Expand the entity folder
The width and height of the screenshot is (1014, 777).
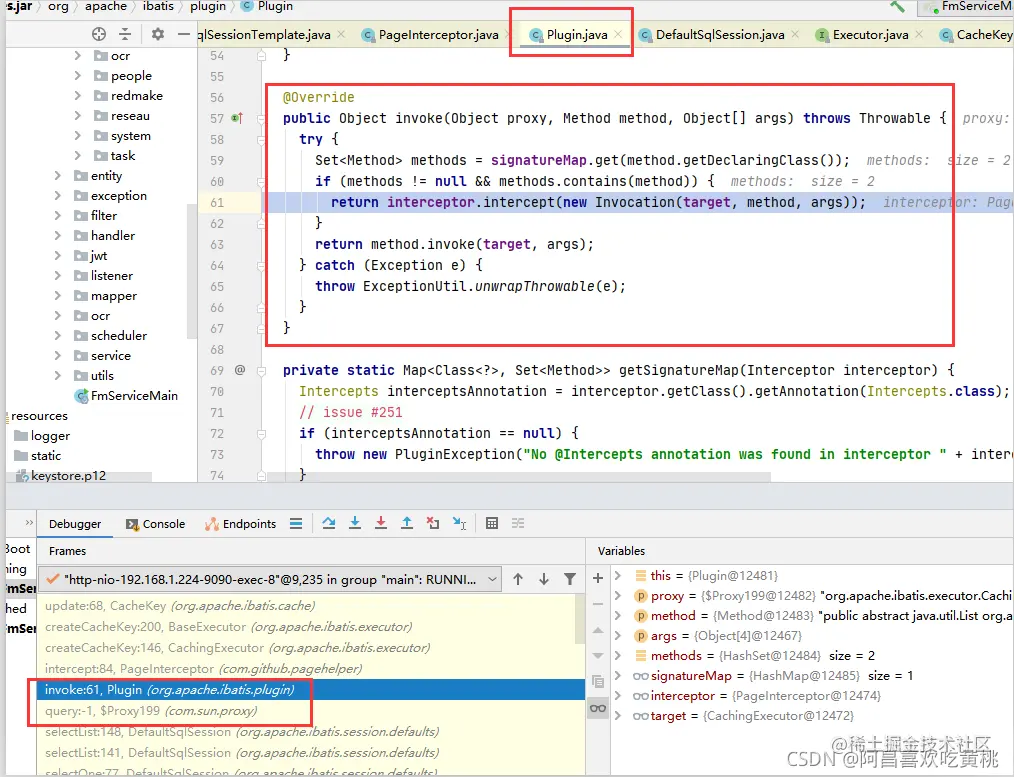pyautogui.click(x=58, y=176)
